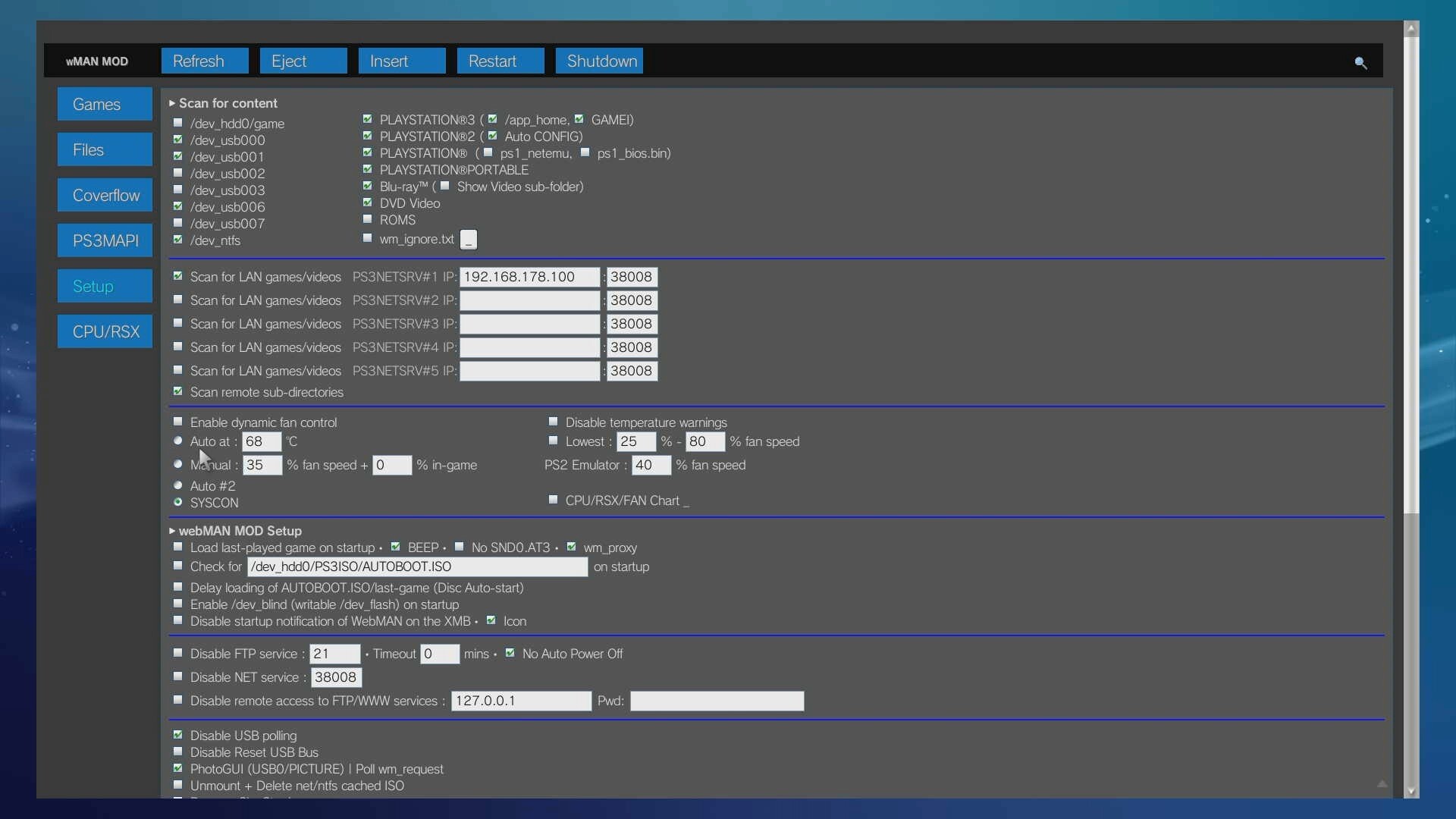Check Enable dynamic fan control
The height and width of the screenshot is (819, 1456).
coord(178,422)
